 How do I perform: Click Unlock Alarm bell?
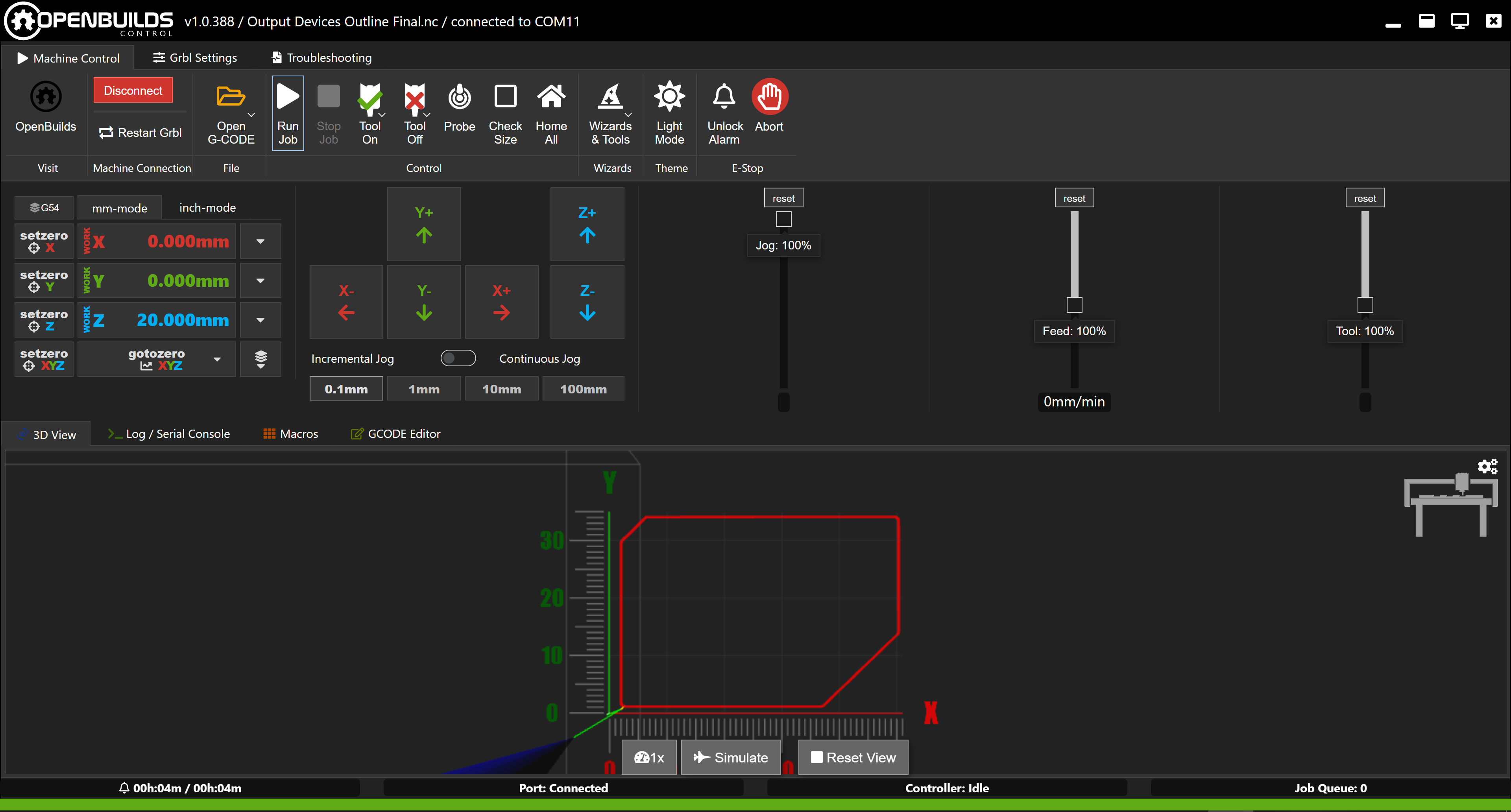click(724, 96)
